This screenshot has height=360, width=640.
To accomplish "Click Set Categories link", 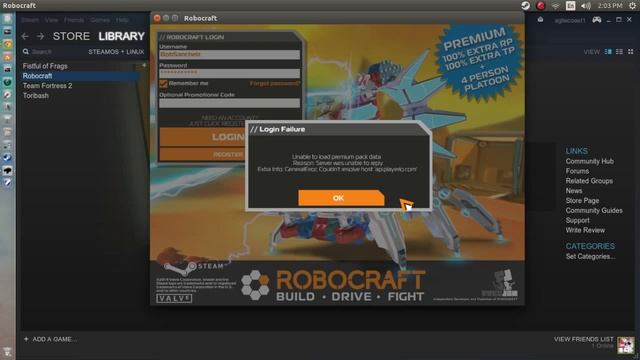I will 590,256.
